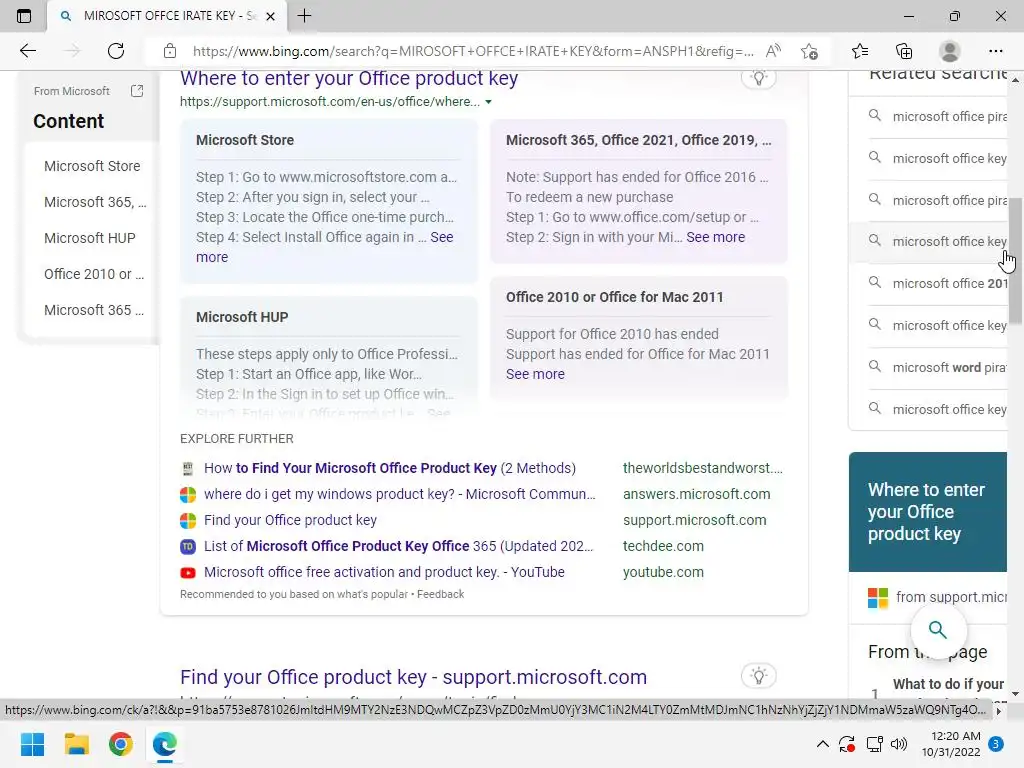Click techdee.com domain text

pos(663,546)
